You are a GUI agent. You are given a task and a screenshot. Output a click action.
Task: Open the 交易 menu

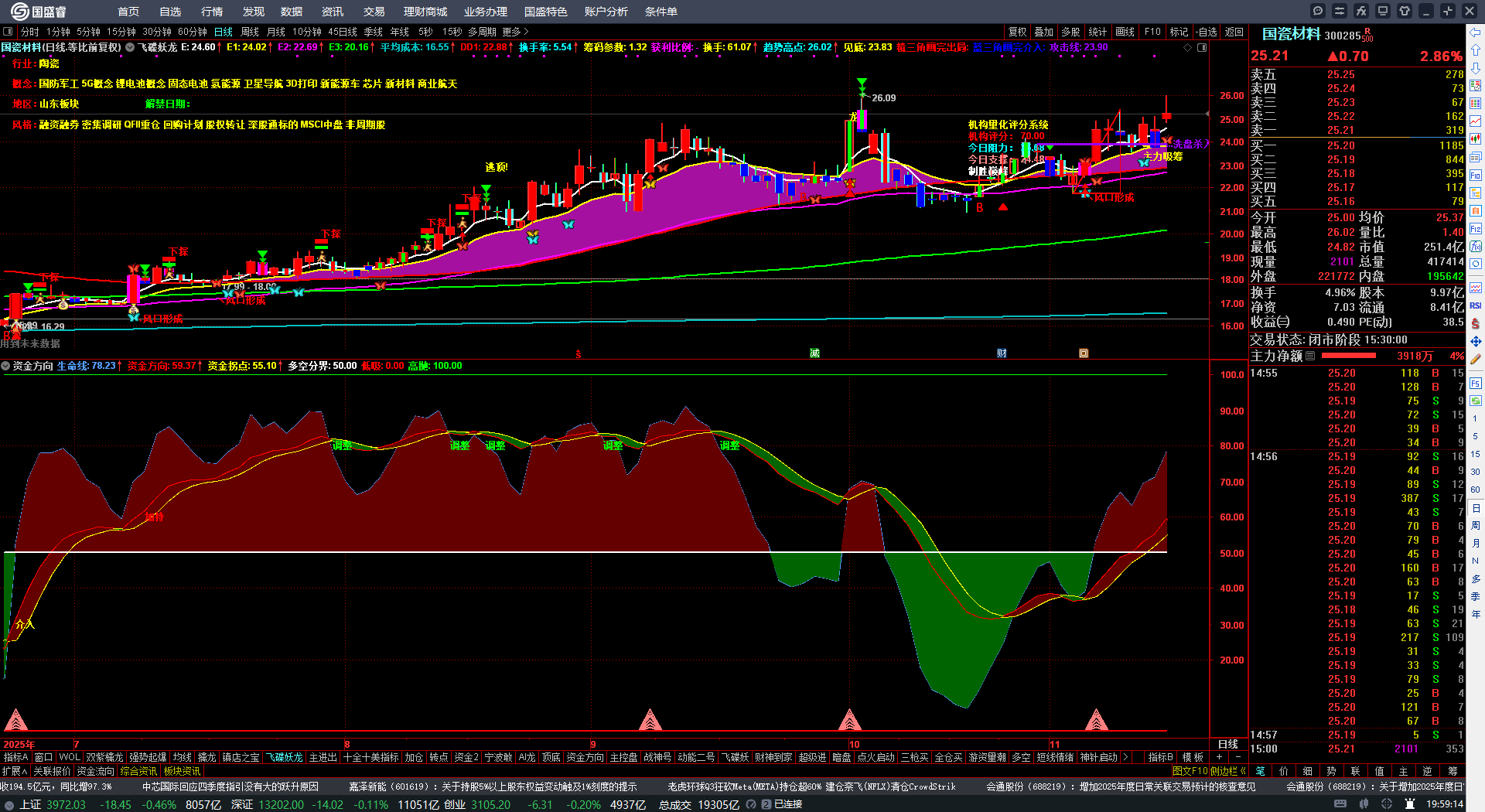(374, 12)
